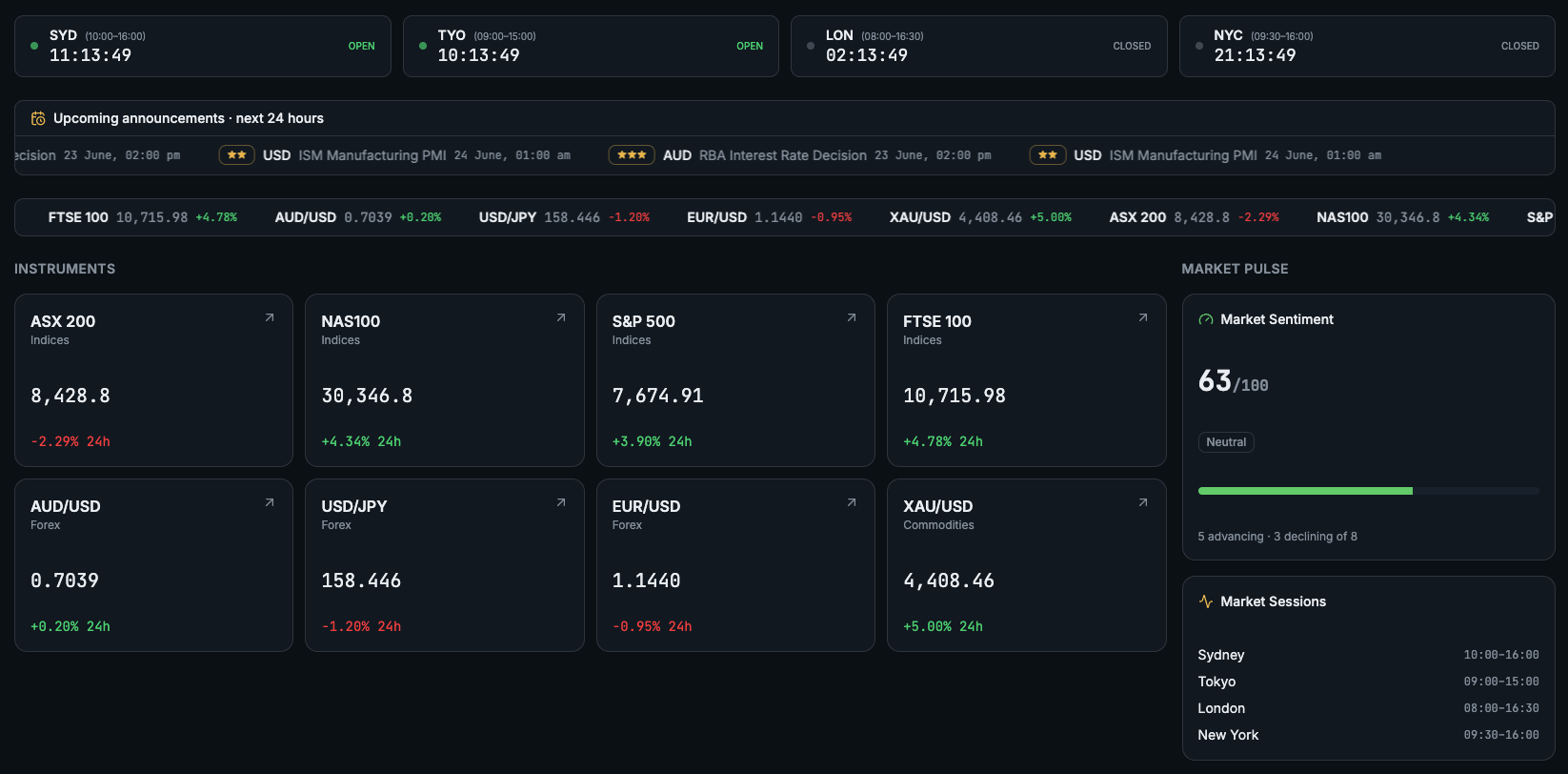Click the +5.00% 24h change on XAU/USD card

943,626
